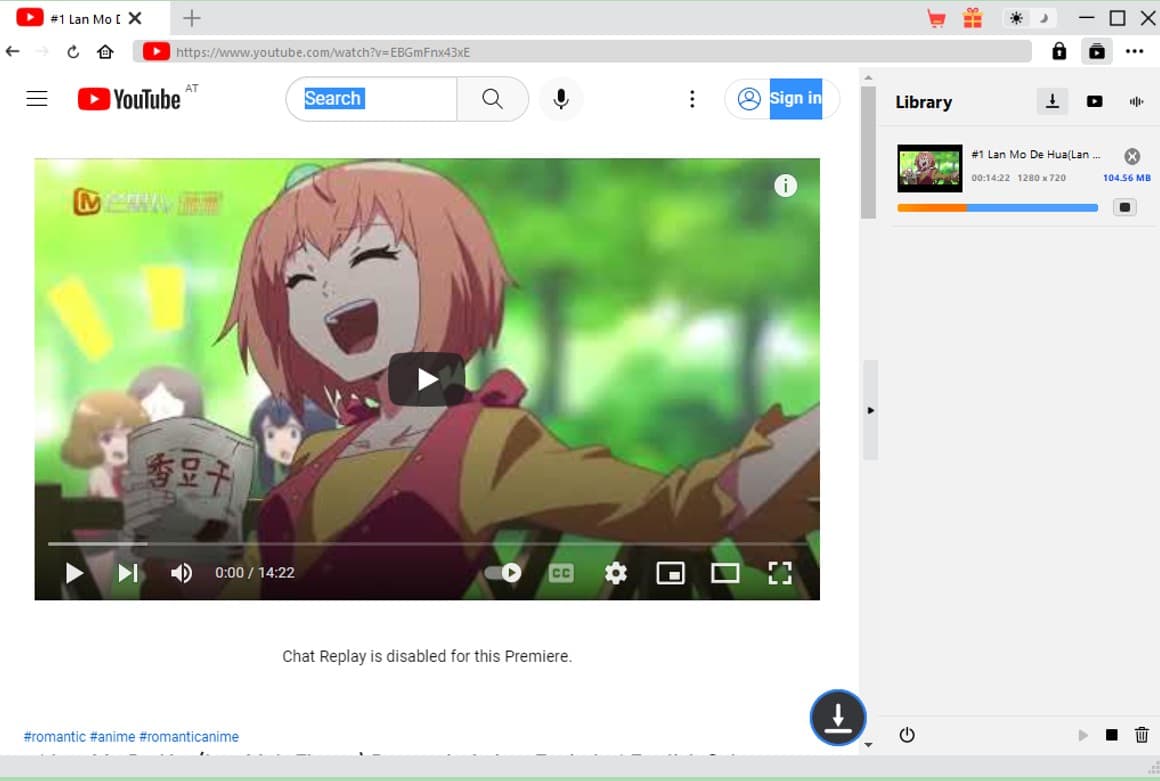Click the shopping cart icon
Viewport: 1160px width, 781px height.
click(x=936, y=18)
